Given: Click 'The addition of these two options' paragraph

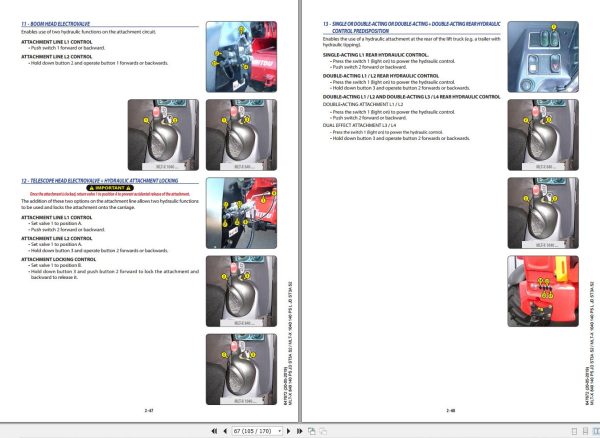Looking at the screenshot, I should (x=110, y=204).
